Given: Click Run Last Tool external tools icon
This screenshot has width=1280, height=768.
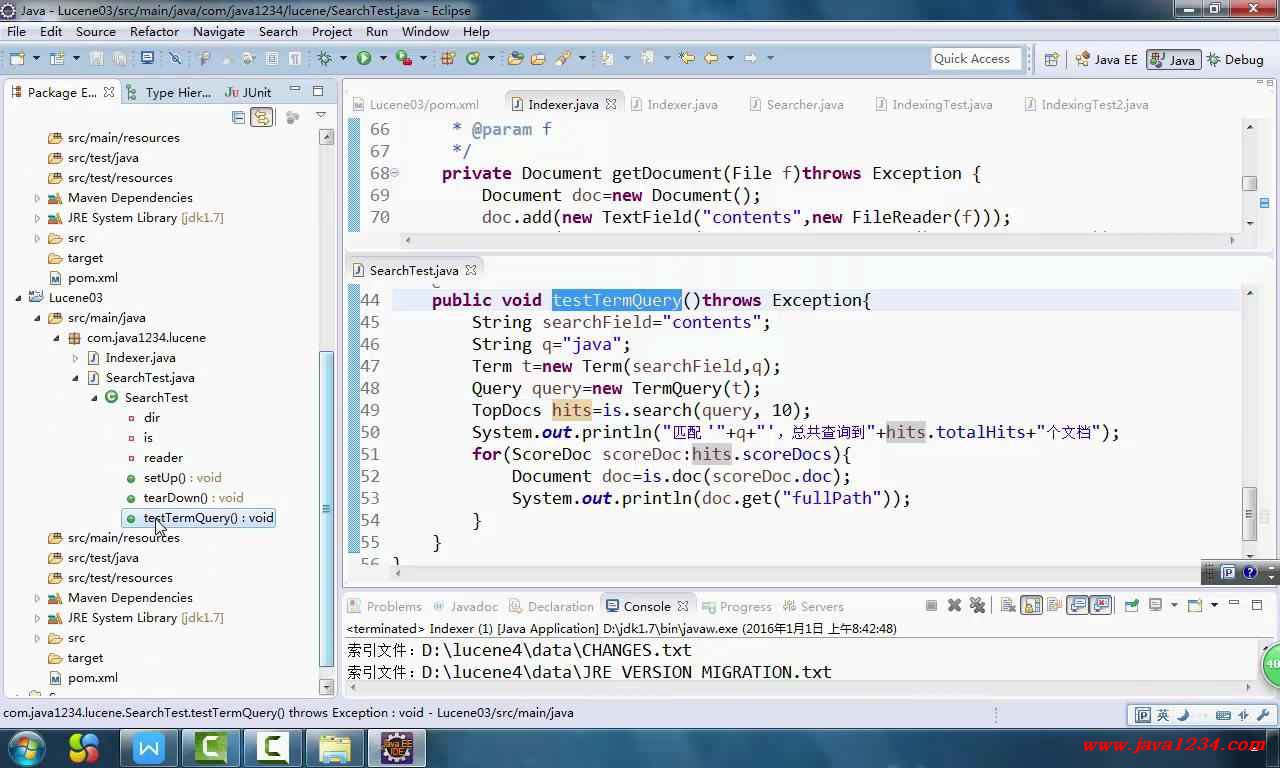Looking at the screenshot, I should click(403, 58).
